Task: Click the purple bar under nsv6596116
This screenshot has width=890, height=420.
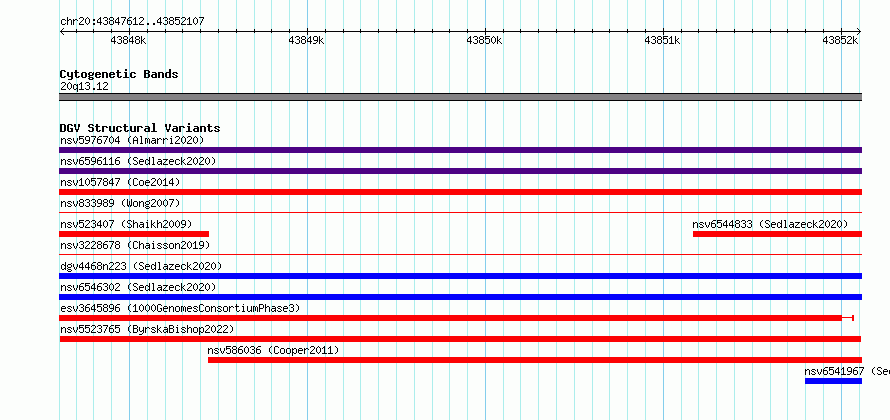Action: click(460, 171)
